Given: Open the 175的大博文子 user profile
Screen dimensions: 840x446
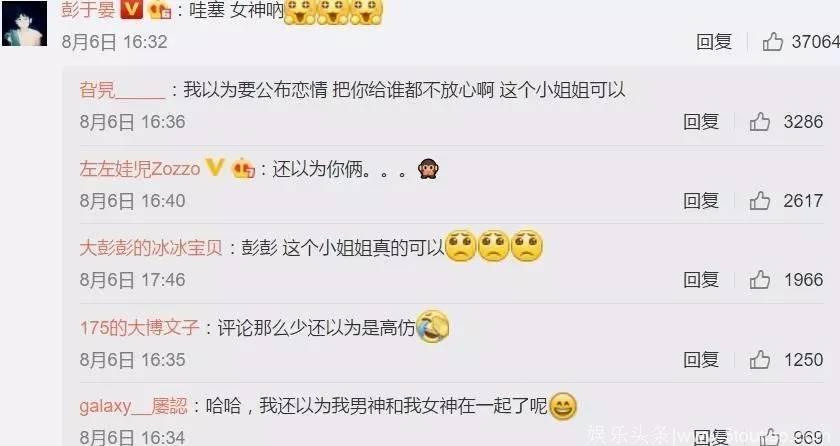Looking at the screenshot, I should tap(139, 327).
